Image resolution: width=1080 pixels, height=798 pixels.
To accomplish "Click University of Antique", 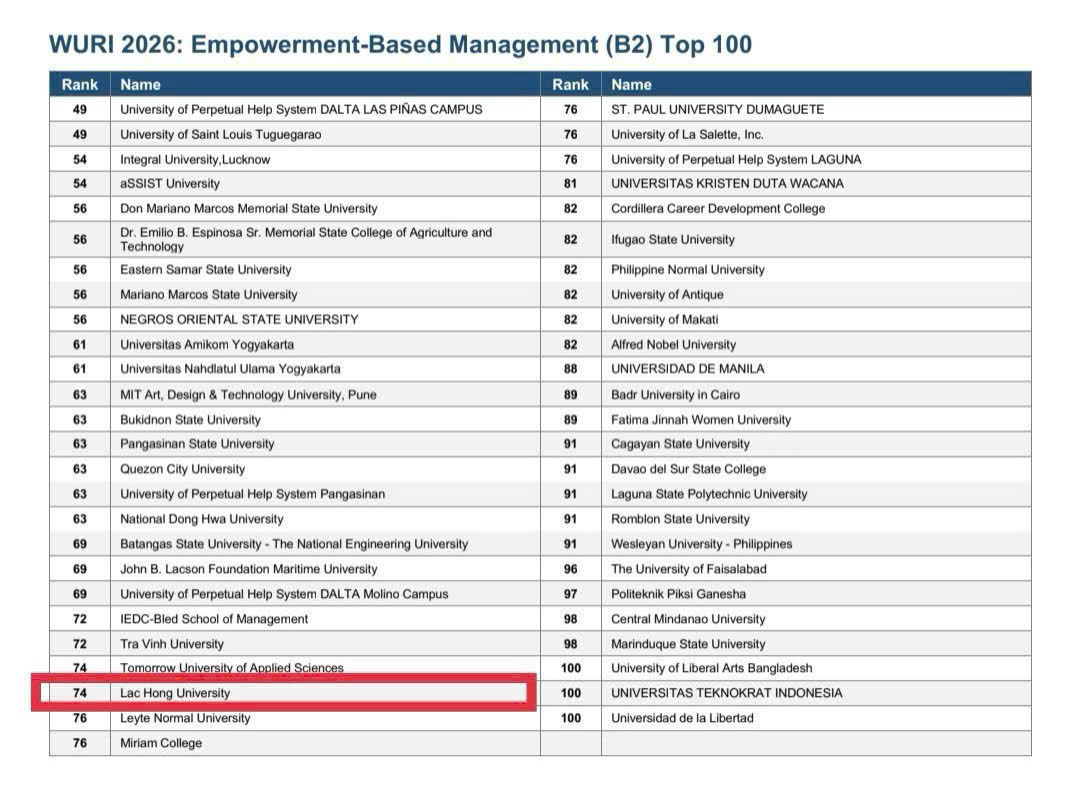I will point(667,295).
